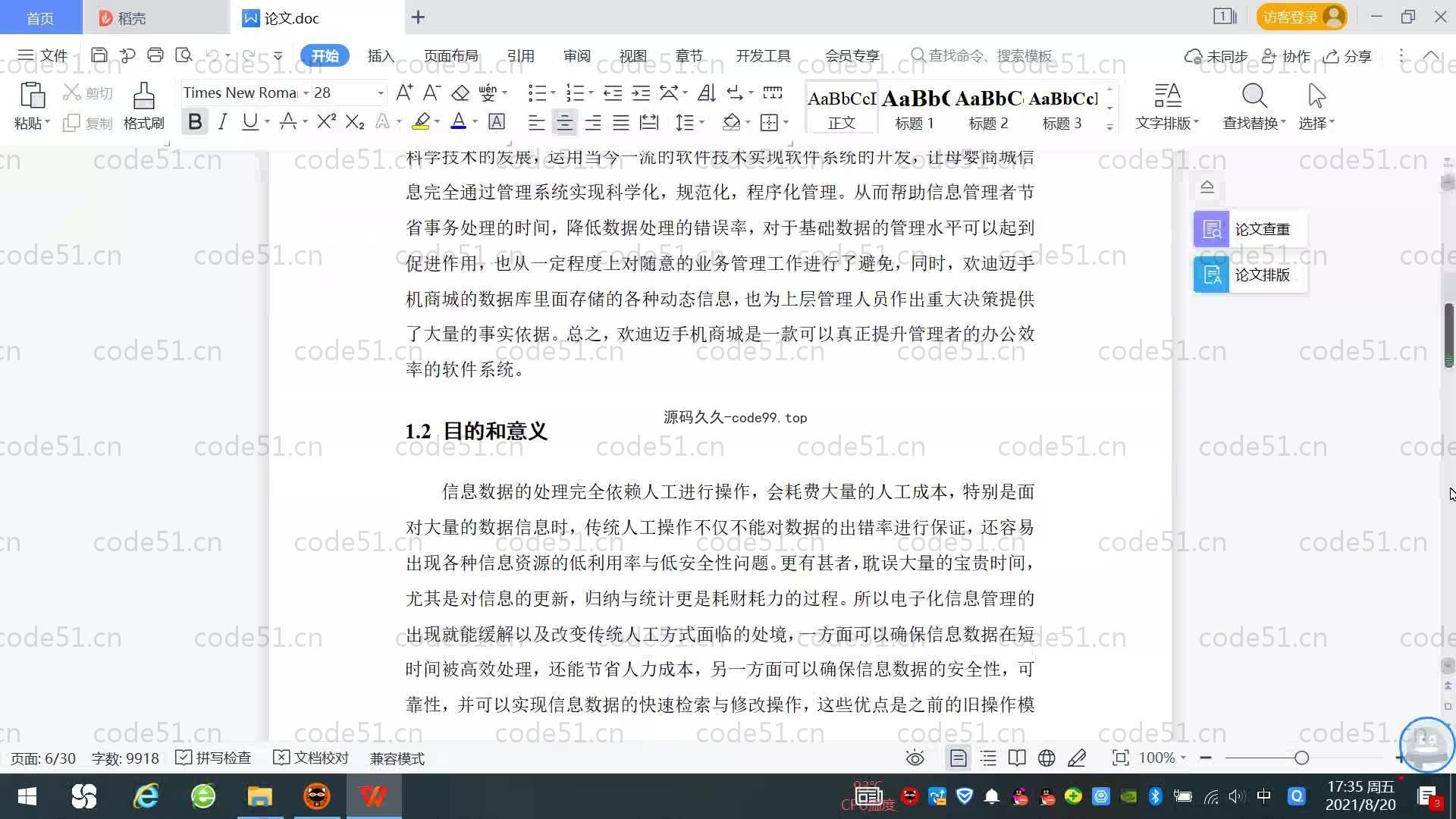The image size is (1456, 819).
Task: Decrease paragraph indent
Action: 613,93
